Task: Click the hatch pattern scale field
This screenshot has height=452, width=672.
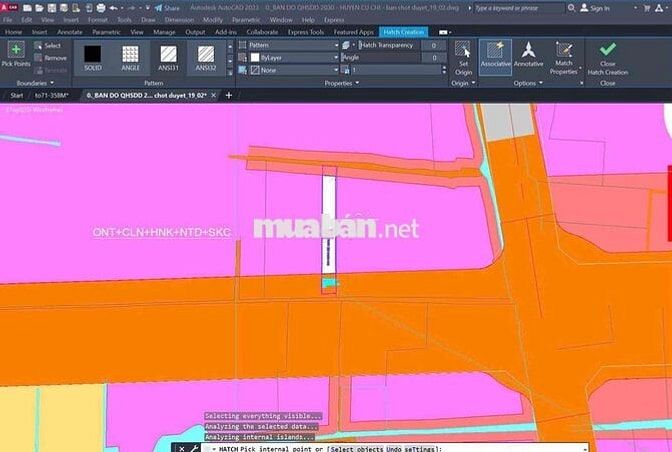Action: click(396, 70)
